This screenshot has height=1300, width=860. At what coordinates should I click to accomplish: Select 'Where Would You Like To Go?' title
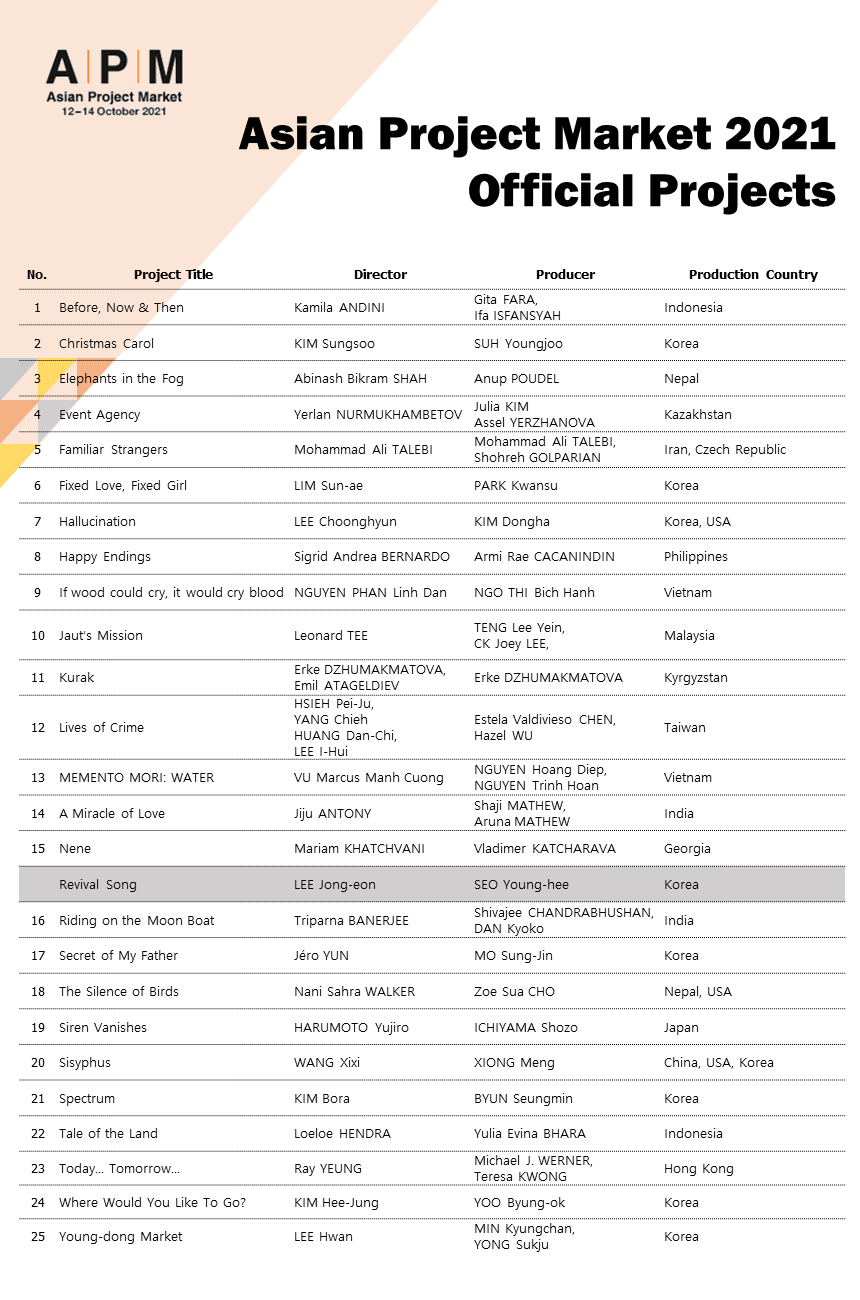152,1202
